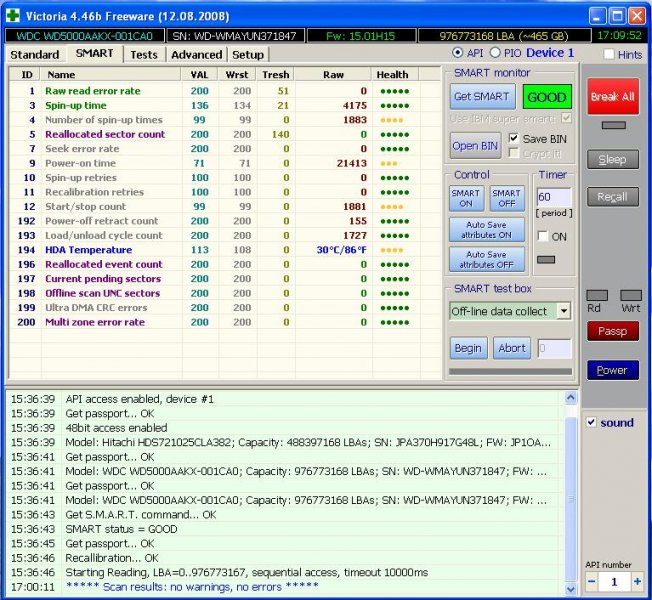
Task: Open the Advanced tab
Action: [196, 54]
